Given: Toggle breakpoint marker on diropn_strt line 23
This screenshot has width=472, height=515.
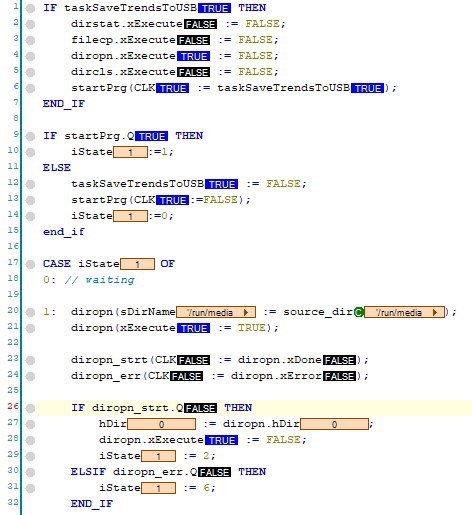Looking at the screenshot, I should (30, 360).
